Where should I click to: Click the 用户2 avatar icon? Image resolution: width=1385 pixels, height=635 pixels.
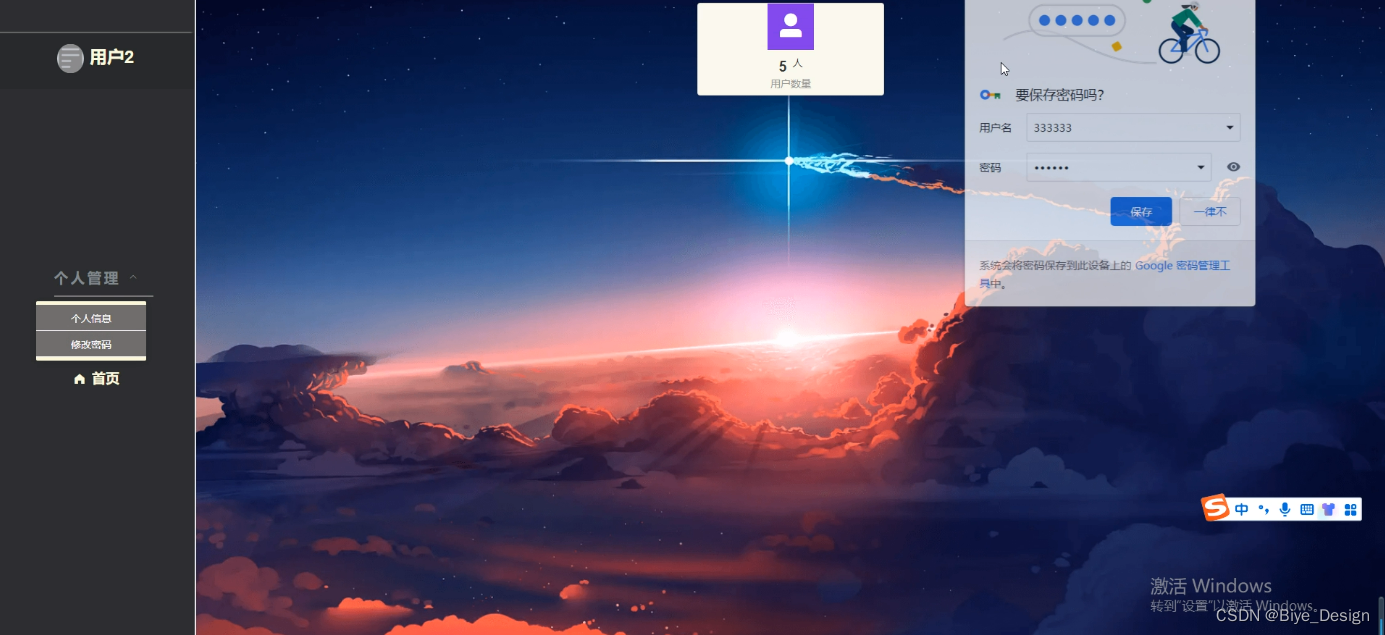pyautogui.click(x=70, y=58)
